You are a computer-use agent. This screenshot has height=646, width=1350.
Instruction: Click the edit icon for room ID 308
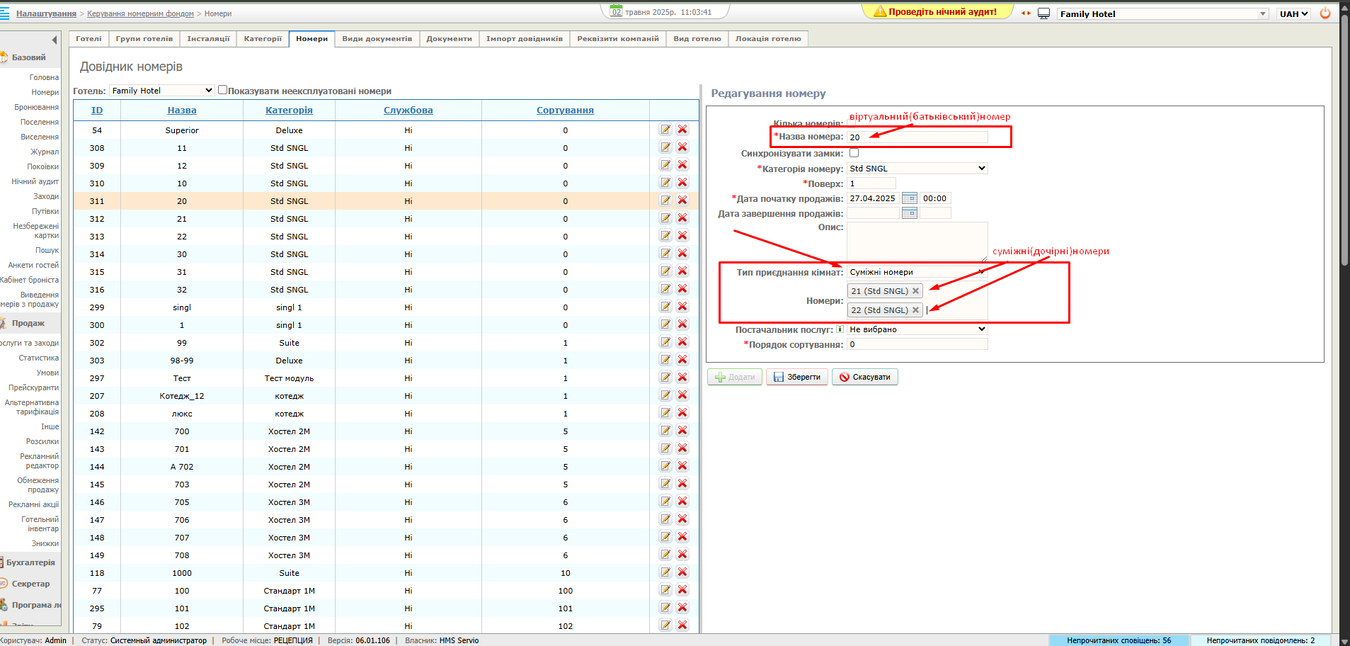pos(665,147)
